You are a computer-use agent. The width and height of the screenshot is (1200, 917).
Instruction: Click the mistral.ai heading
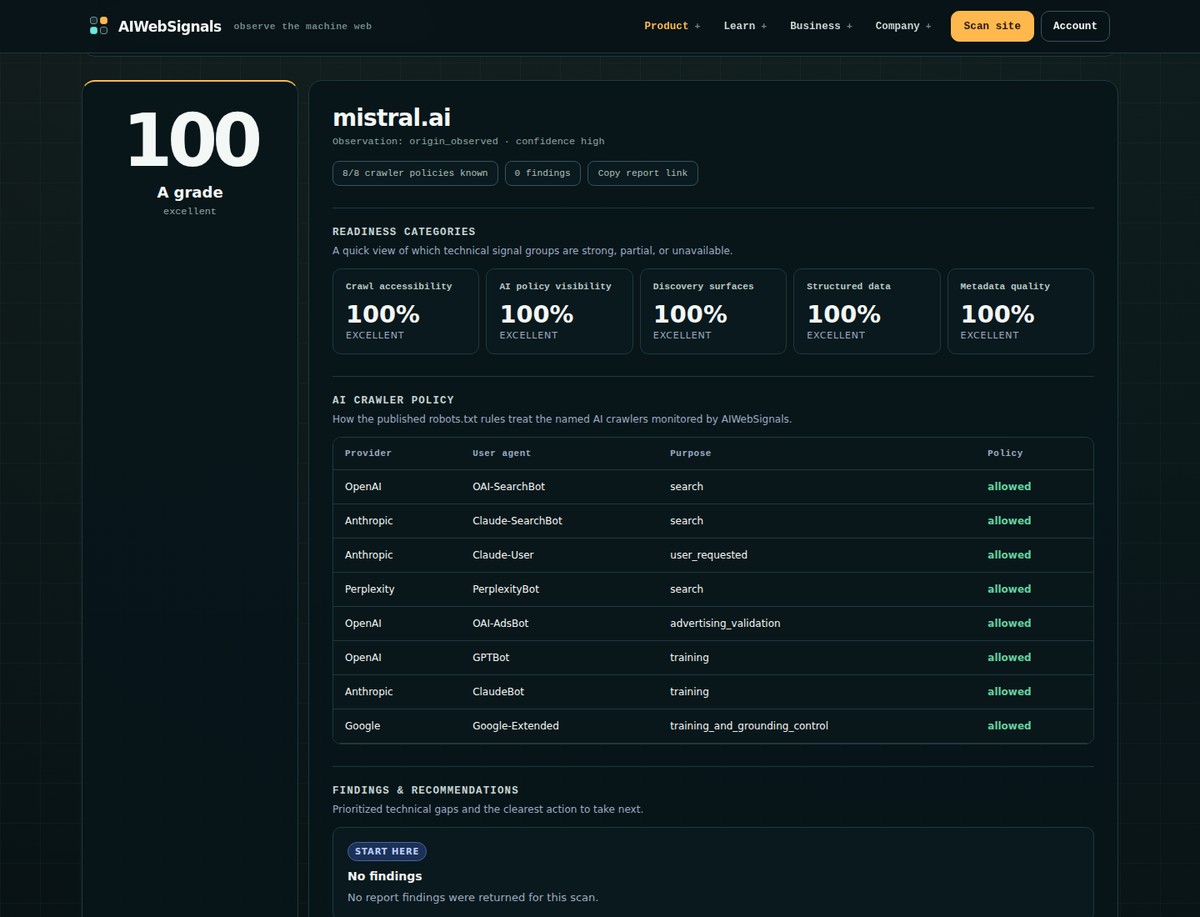point(392,117)
